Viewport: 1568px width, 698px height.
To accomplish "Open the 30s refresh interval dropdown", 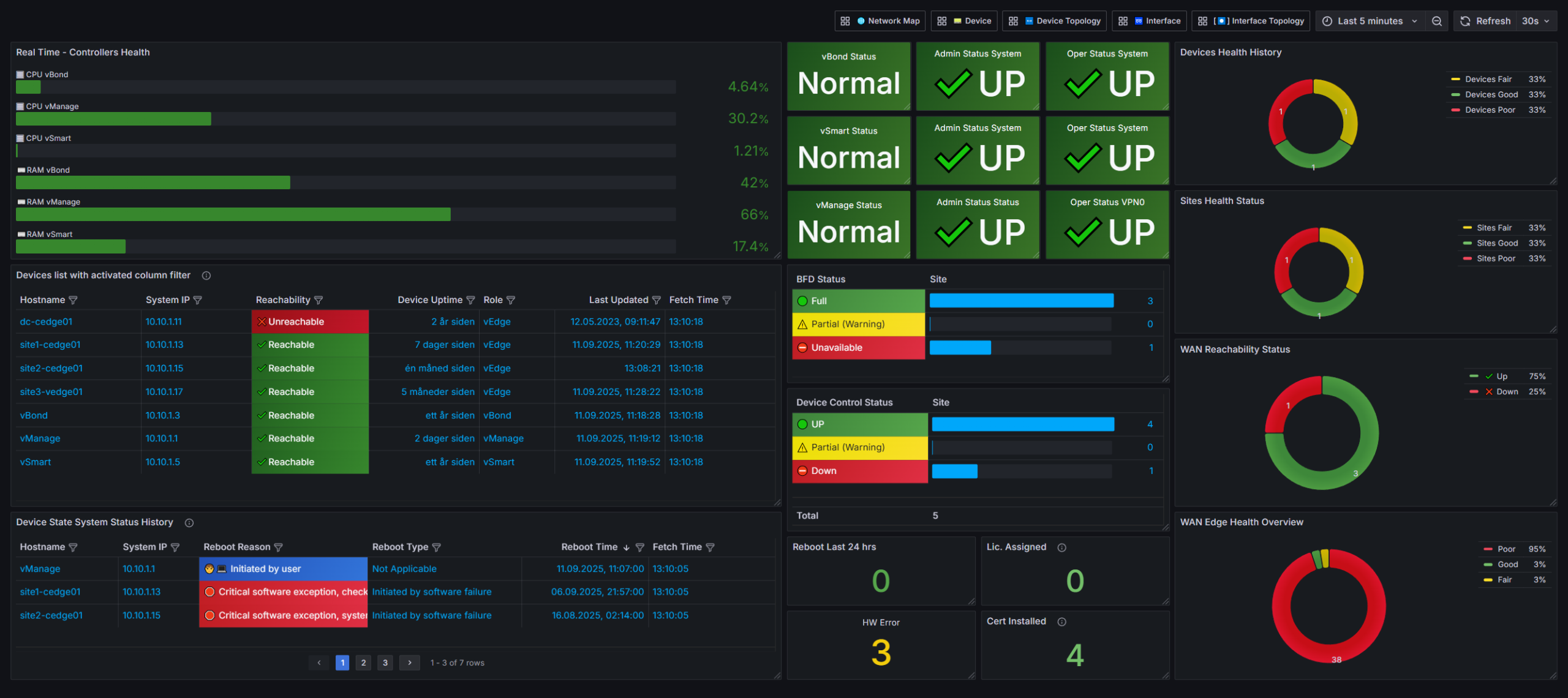I will 1536,21.
